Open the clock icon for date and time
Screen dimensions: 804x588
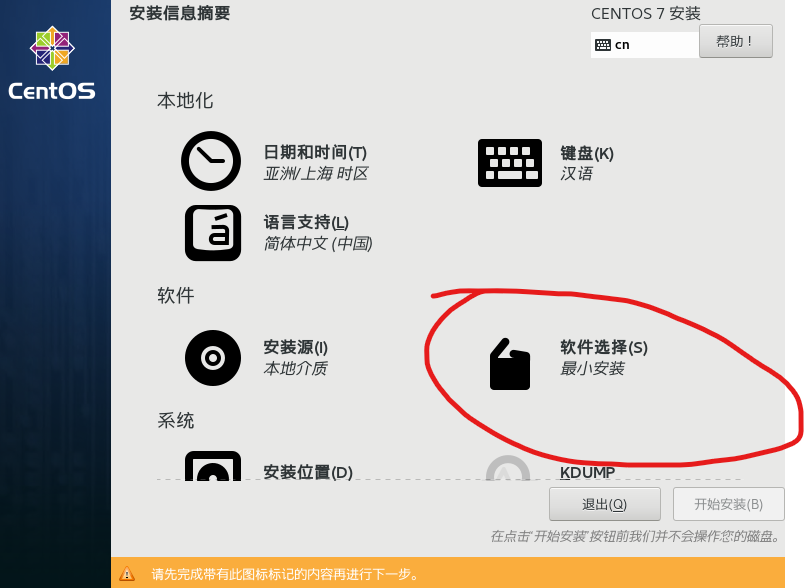coord(211,161)
